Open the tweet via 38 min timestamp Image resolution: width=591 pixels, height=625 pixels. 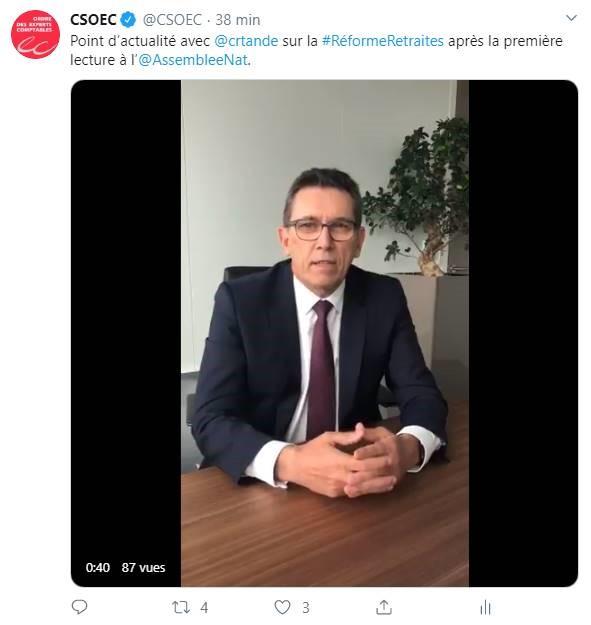pos(238,20)
